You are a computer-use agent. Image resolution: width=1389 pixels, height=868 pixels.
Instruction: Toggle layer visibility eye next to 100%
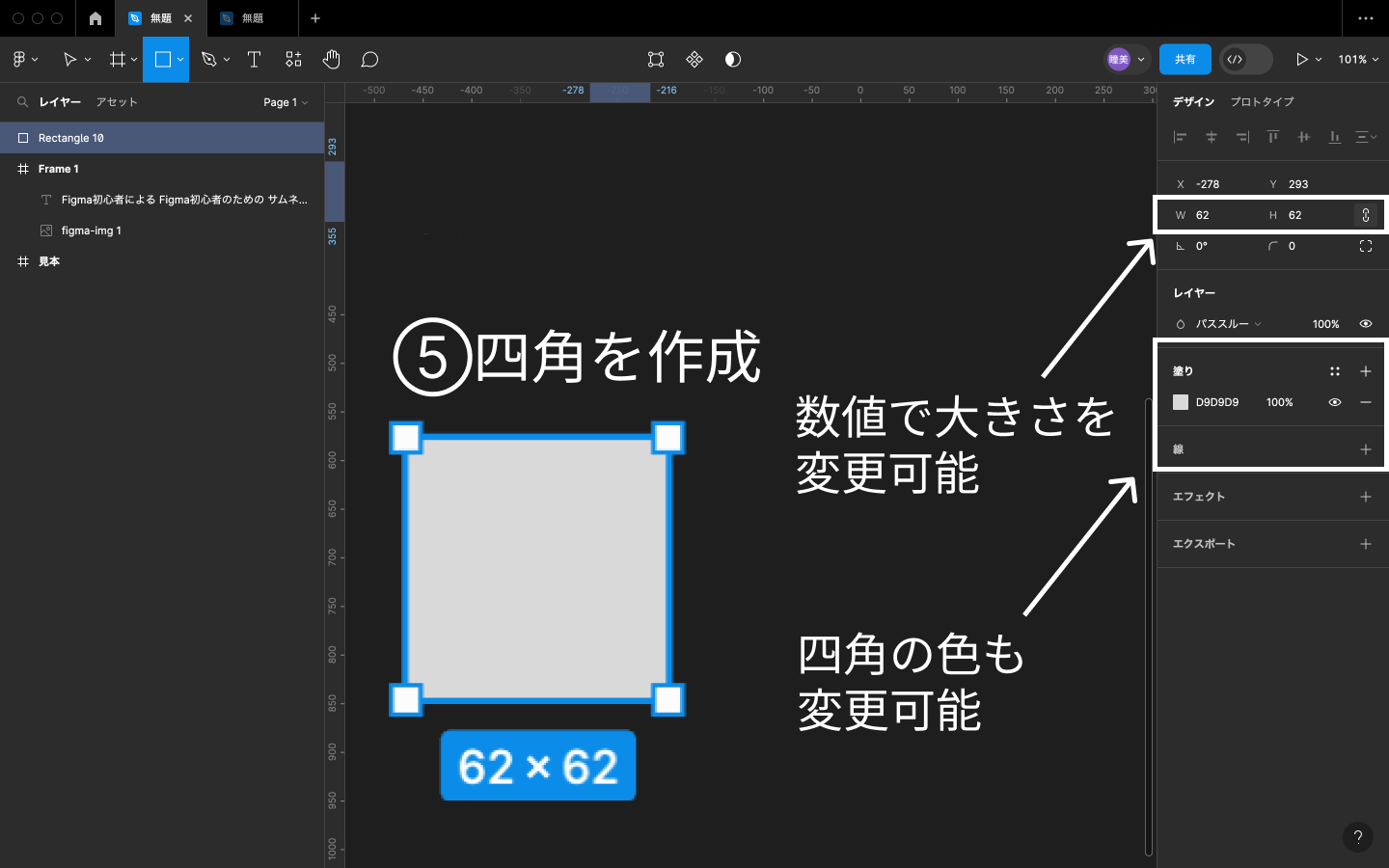coord(1365,324)
